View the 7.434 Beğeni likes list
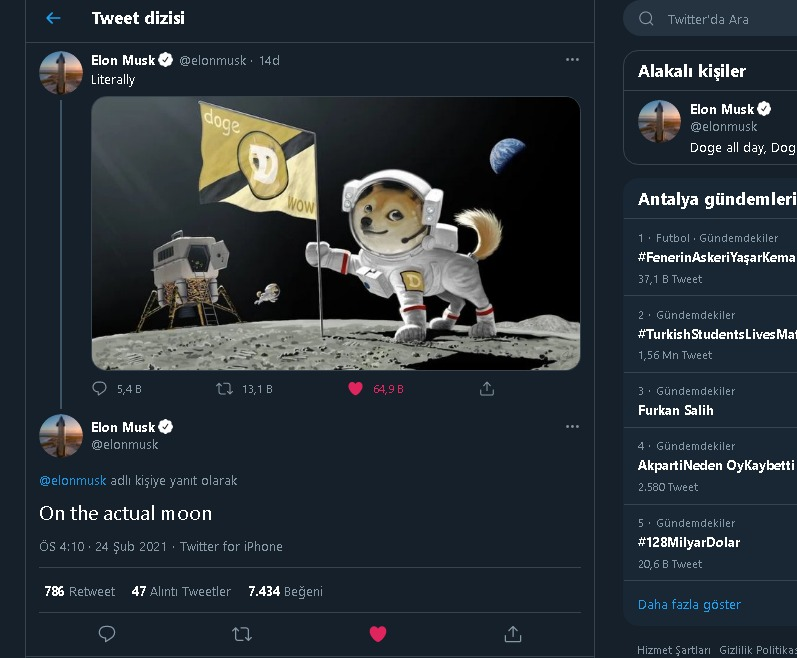797x658 pixels. coord(285,591)
